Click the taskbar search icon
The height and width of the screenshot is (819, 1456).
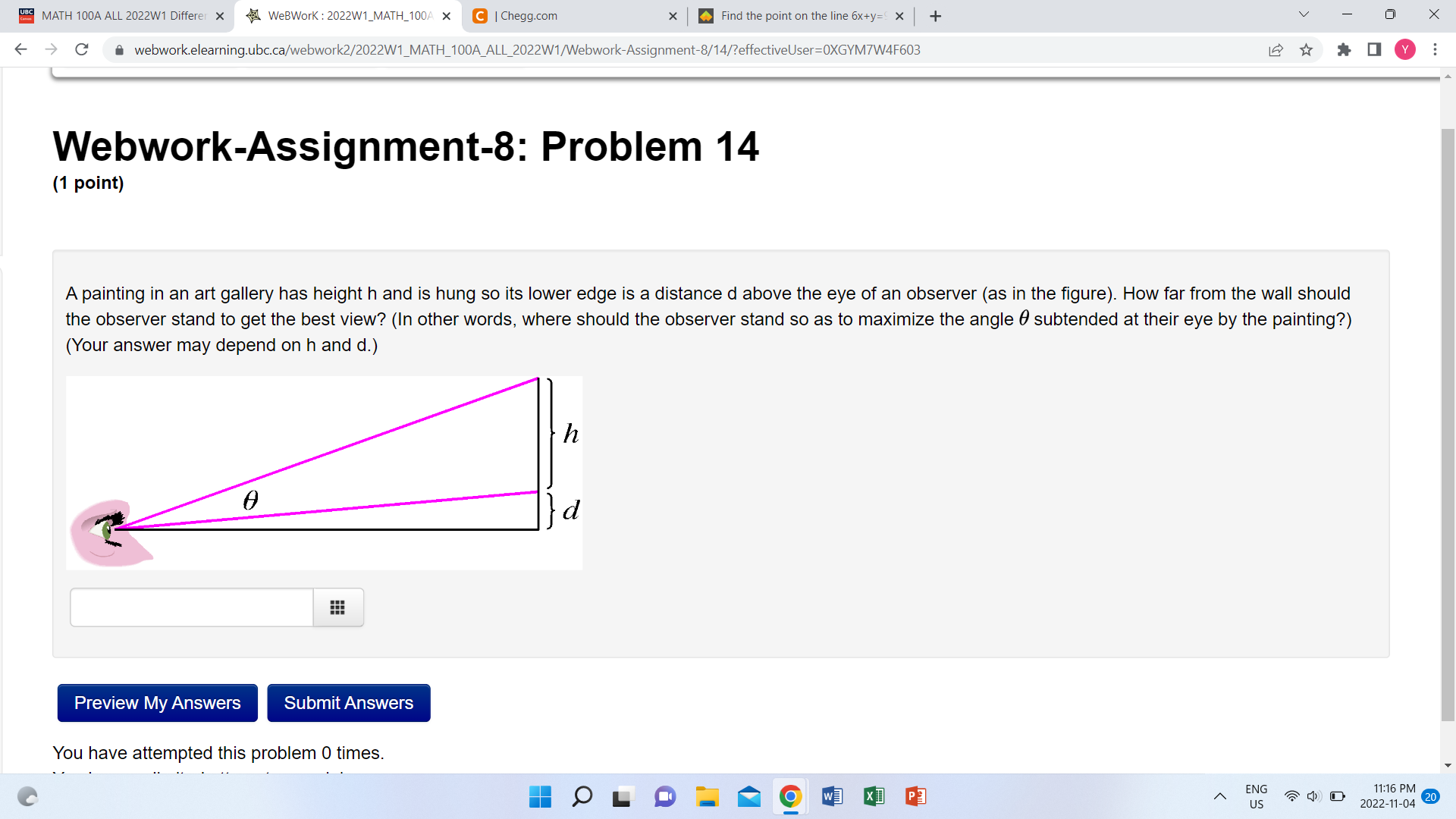(x=582, y=796)
